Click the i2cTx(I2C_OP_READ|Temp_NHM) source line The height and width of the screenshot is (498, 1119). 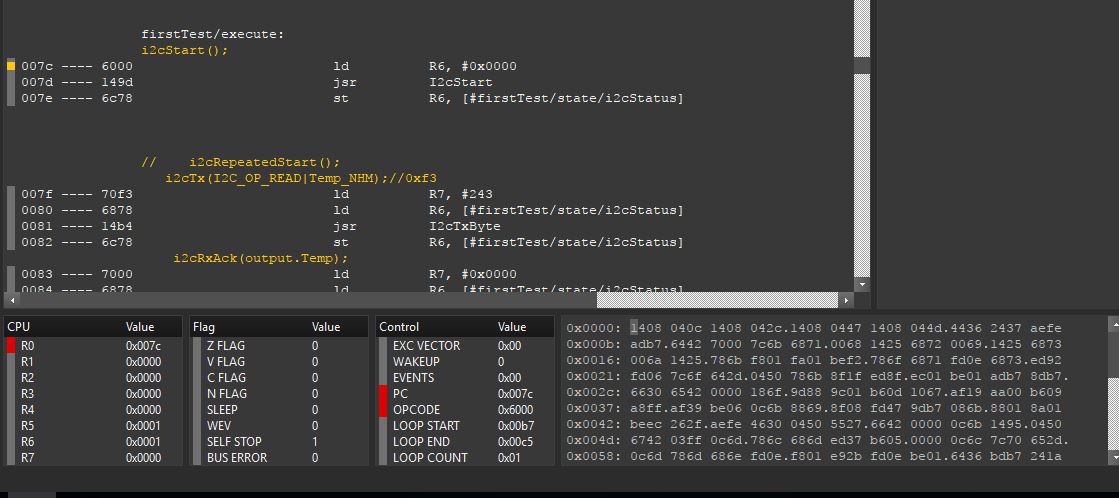(x=300, y=178)
